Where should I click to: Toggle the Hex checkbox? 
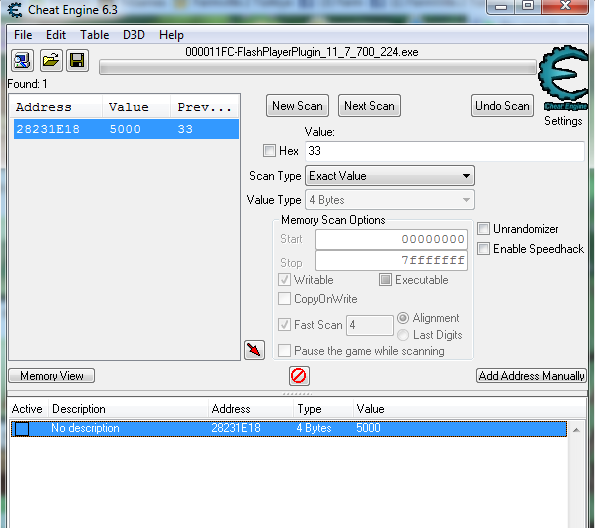tap(269, 150)
